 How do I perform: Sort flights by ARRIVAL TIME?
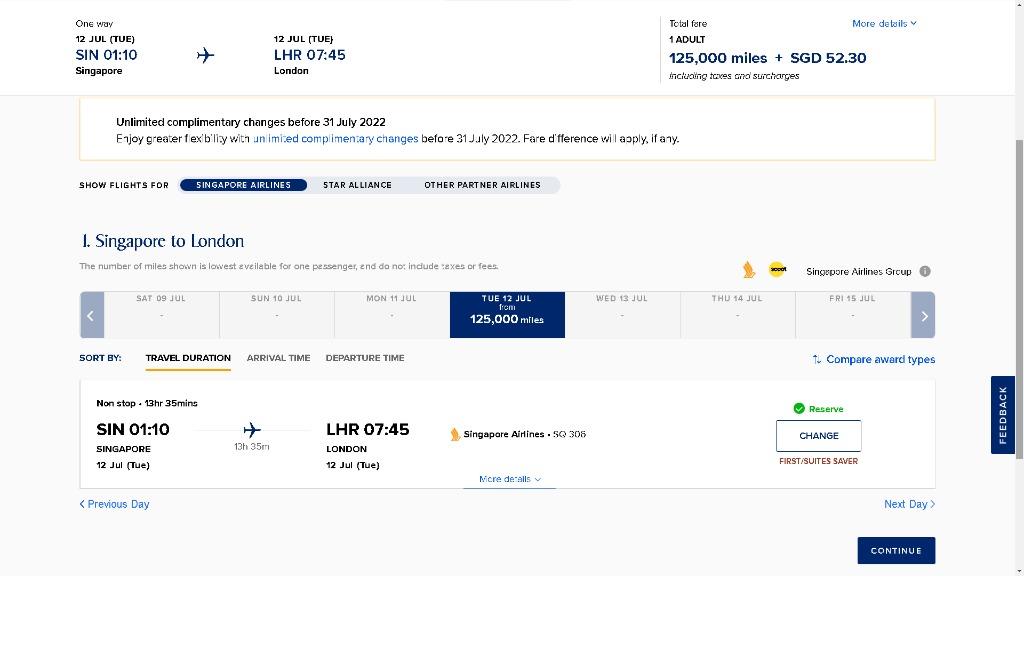[278, 357]
